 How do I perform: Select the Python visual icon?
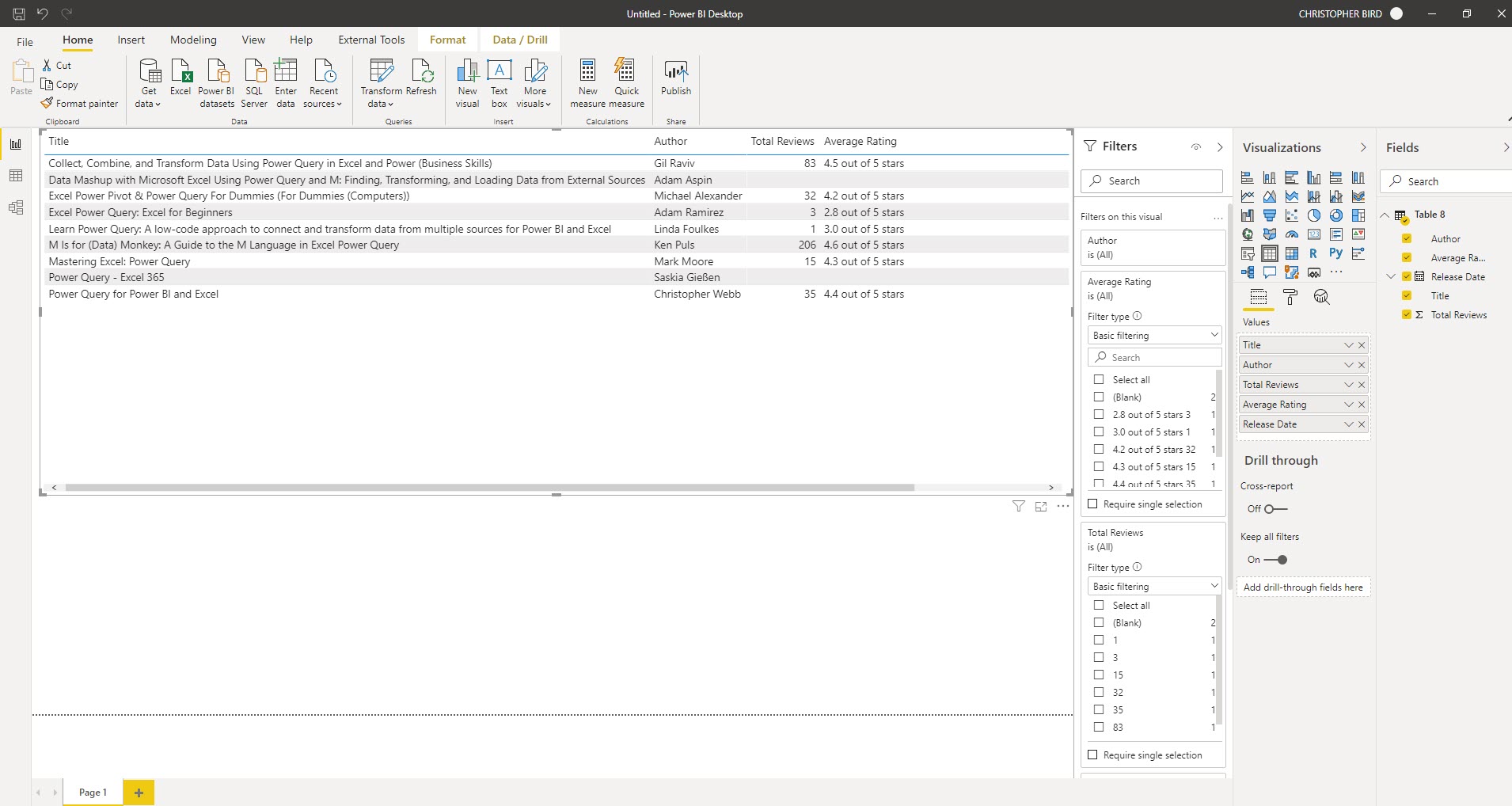pos(1335,253)
